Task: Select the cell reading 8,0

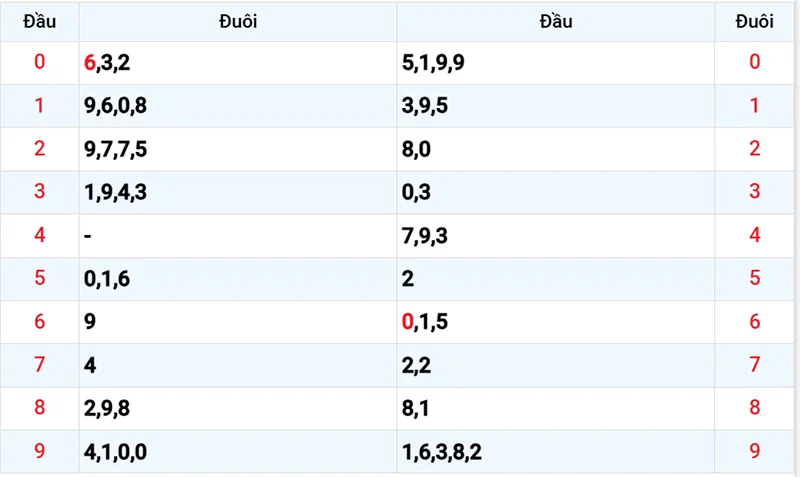Action: click(x=417, y=149)
